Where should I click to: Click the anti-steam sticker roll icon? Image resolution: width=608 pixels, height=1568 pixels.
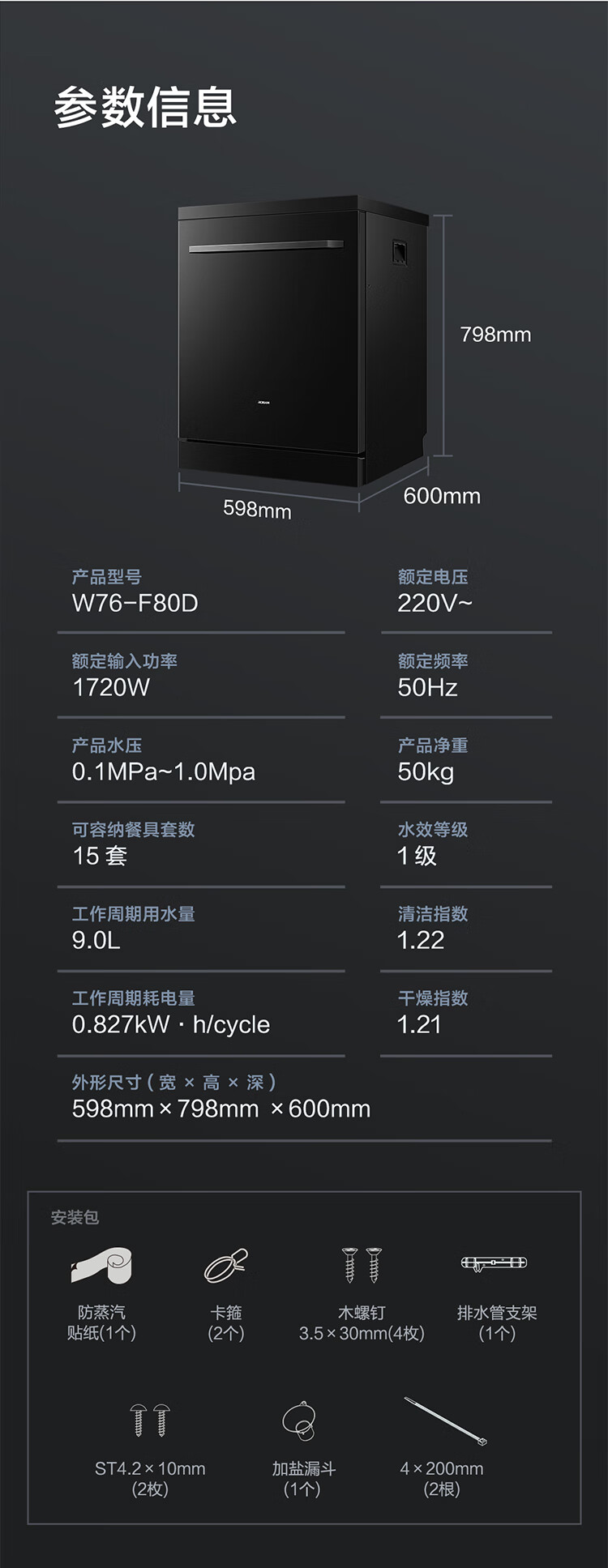pyautogui.click(x=101, y=1266)
